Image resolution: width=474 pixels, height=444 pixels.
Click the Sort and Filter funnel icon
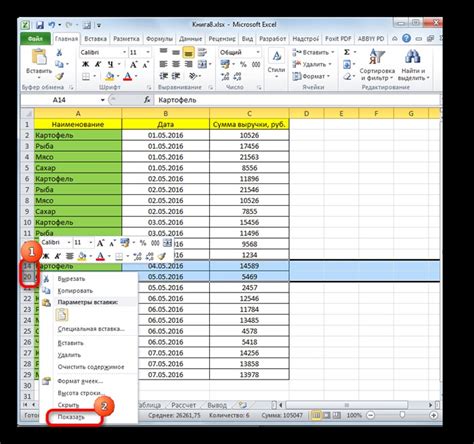pyautogui.click(x=377, y=57)
